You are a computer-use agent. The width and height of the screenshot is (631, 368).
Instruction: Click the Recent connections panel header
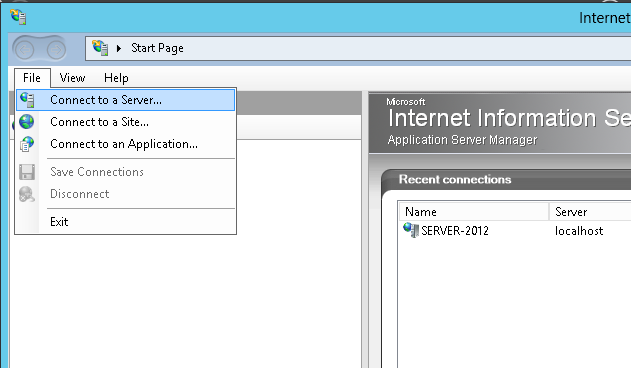click(x=506, y=180)
